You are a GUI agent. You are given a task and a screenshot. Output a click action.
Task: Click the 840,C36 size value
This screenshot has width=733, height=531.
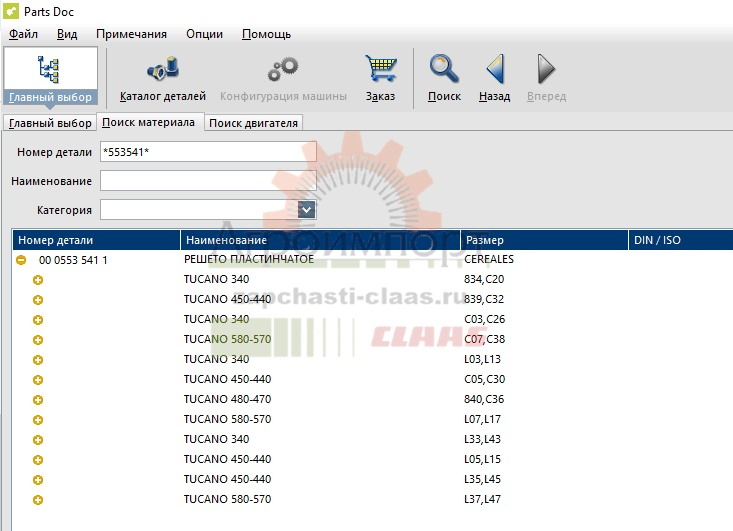coord(484,399)
